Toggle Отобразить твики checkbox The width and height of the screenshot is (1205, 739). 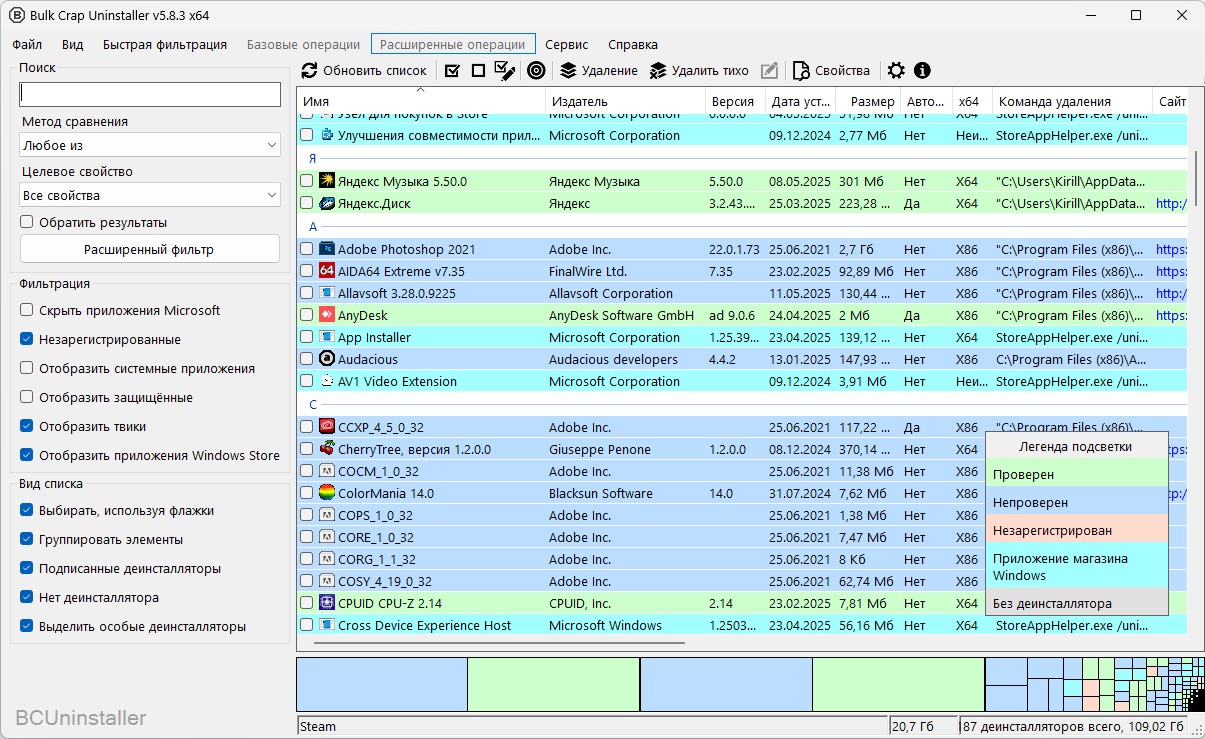pyautogui.click(x=27, y=426)
